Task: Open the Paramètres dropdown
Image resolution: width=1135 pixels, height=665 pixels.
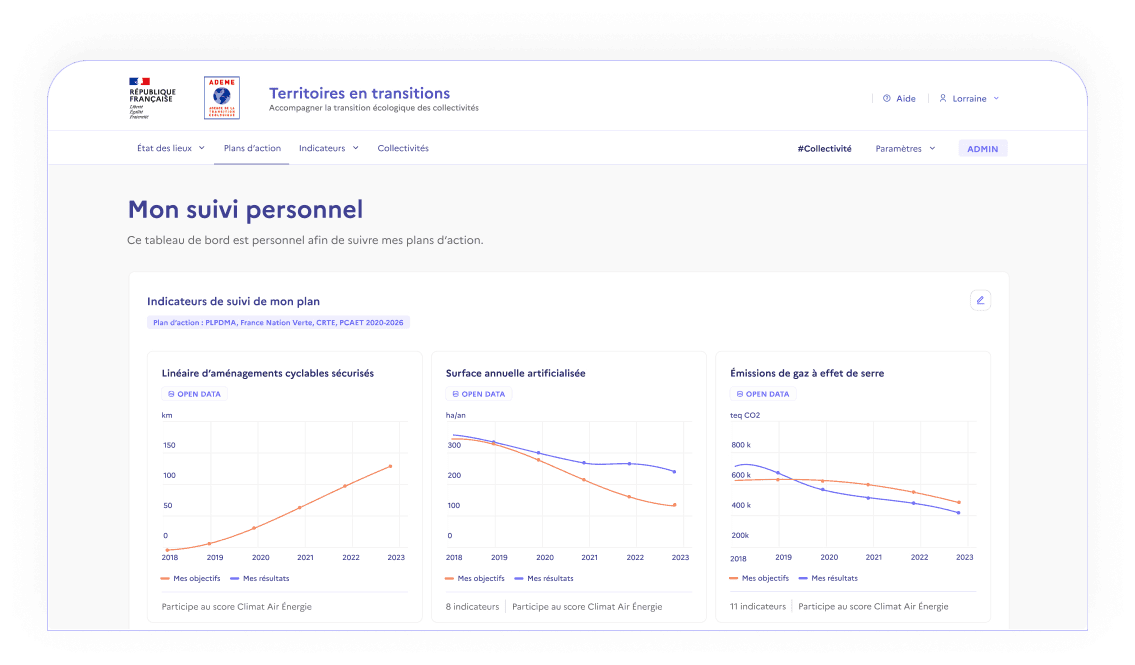Action: pyautogui.click(x=905, y=148)
